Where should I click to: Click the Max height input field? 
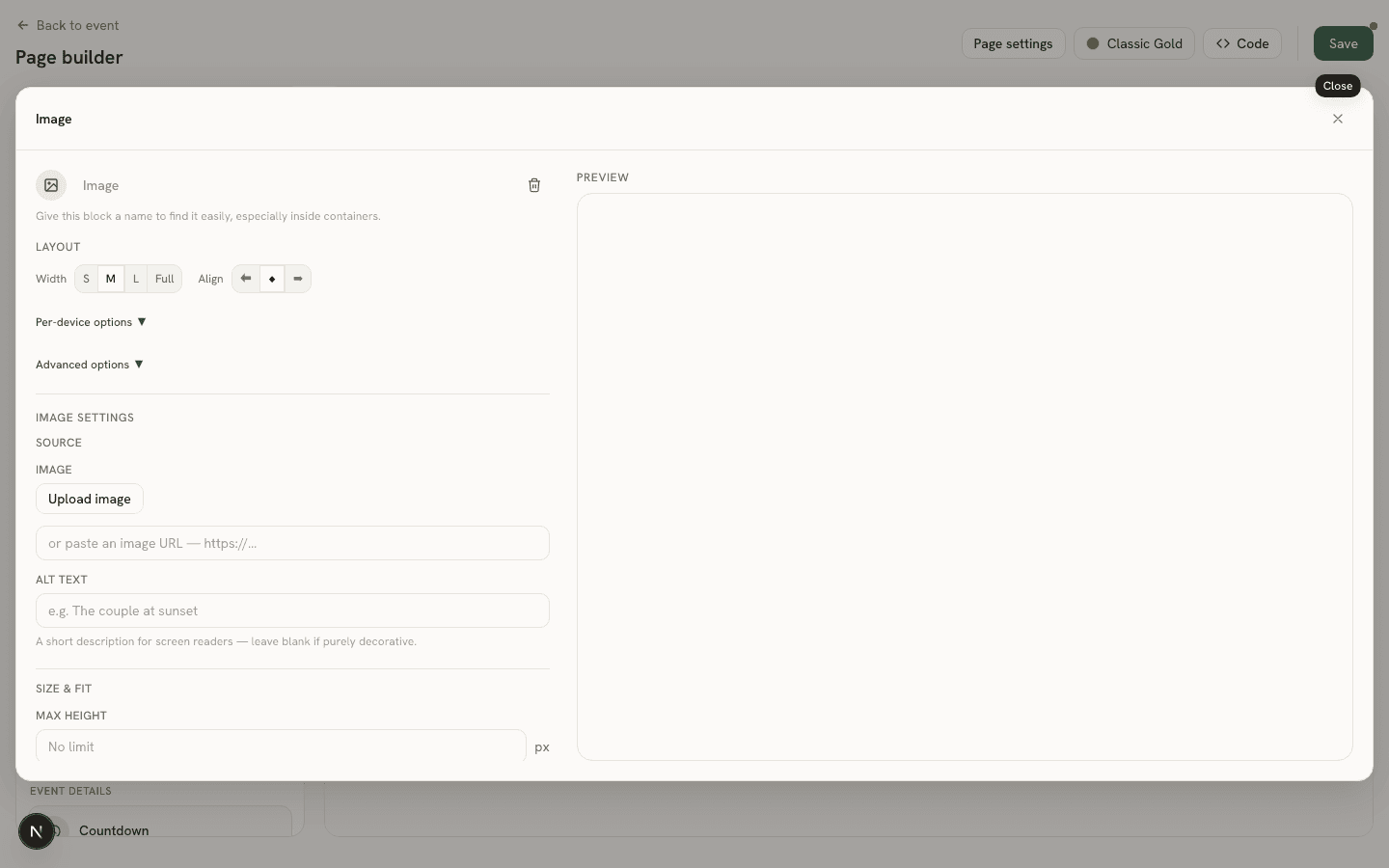[281, 746]
